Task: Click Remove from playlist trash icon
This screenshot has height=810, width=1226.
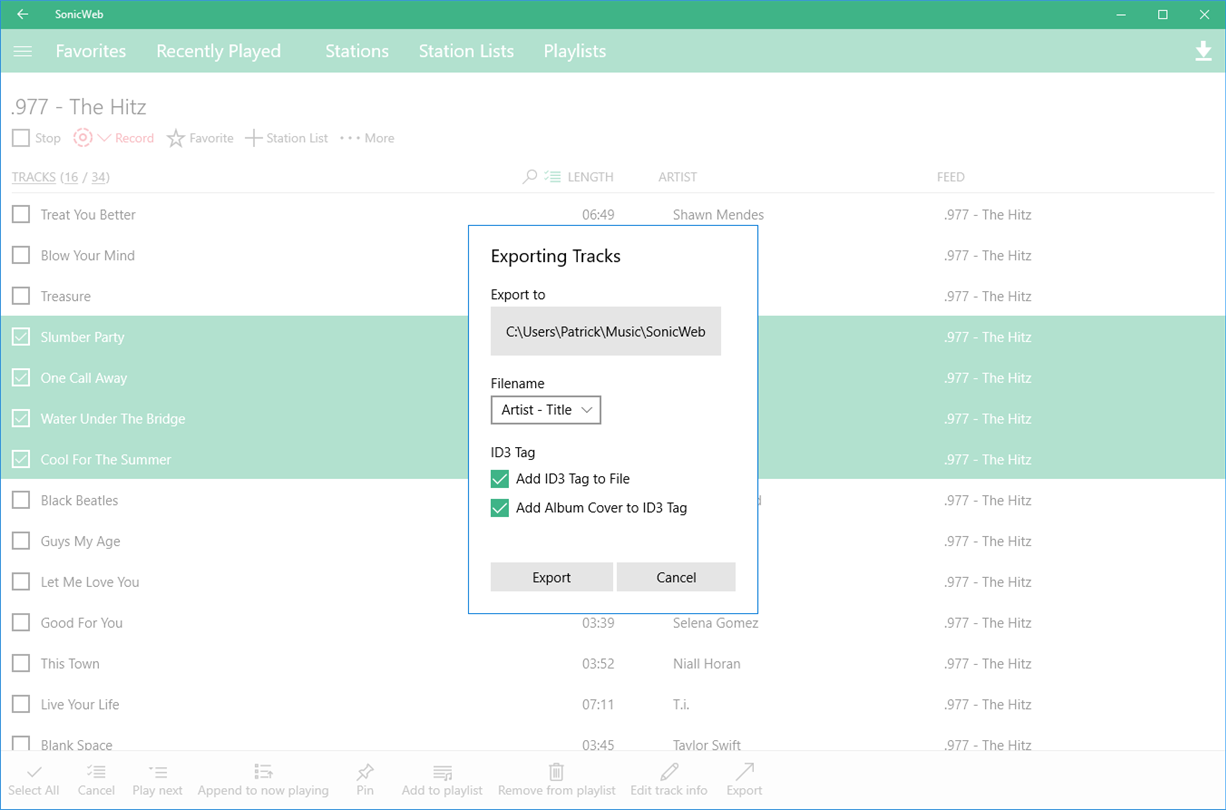Action: 557,772
